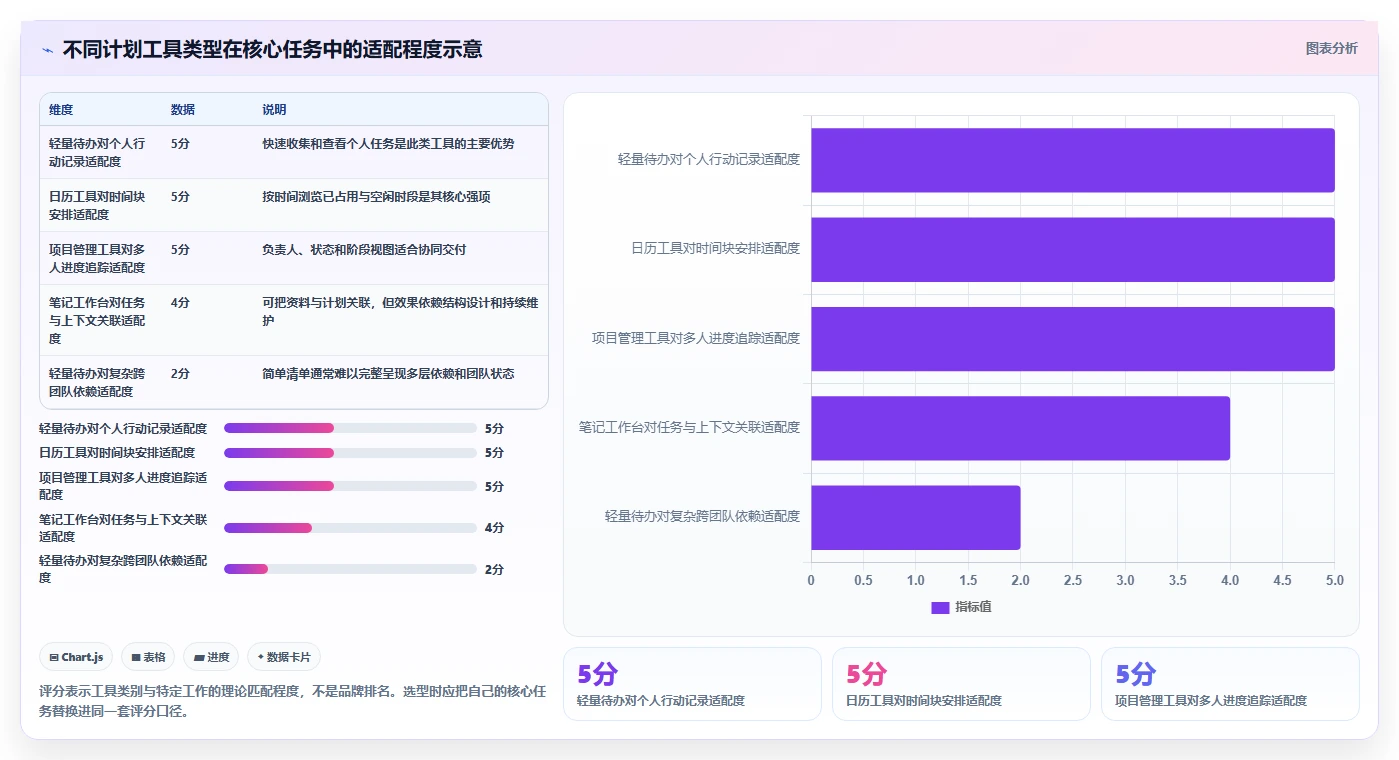Viewport: 1399px width, 760px height.
Task: Click the chart title heading text
Action: (272, 49)
